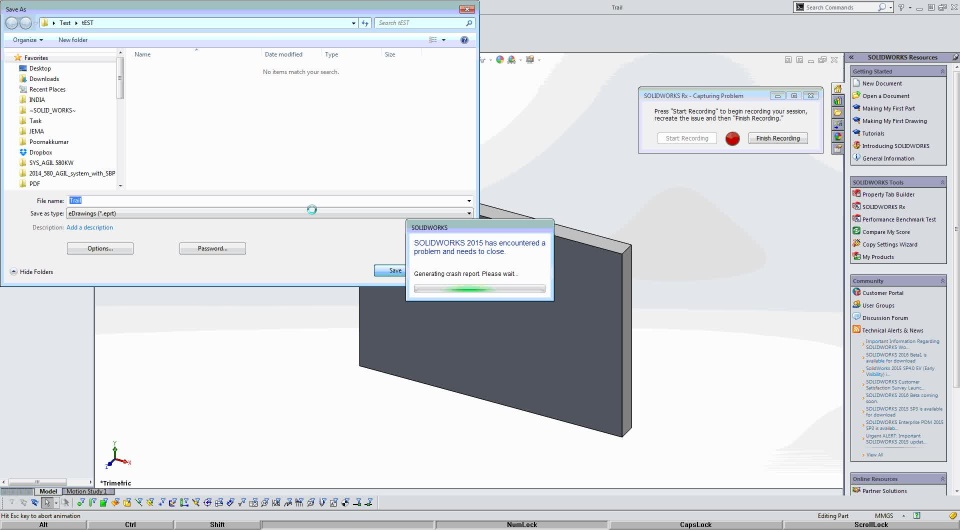Click the Finish Recording button
960x530 pixels.
778,138
